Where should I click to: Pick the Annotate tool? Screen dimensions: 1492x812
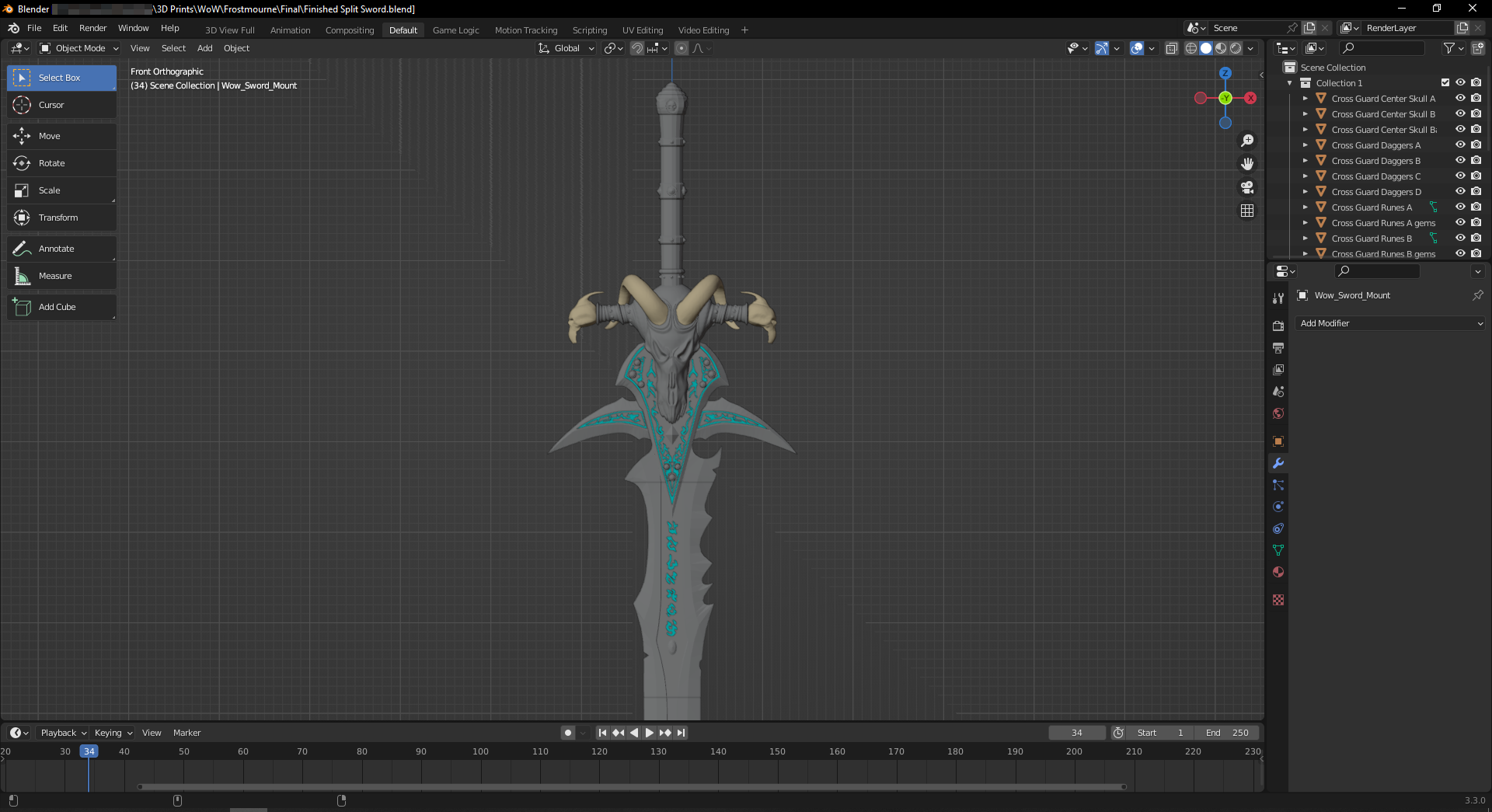pyautogui.click(x=61, y=249)
